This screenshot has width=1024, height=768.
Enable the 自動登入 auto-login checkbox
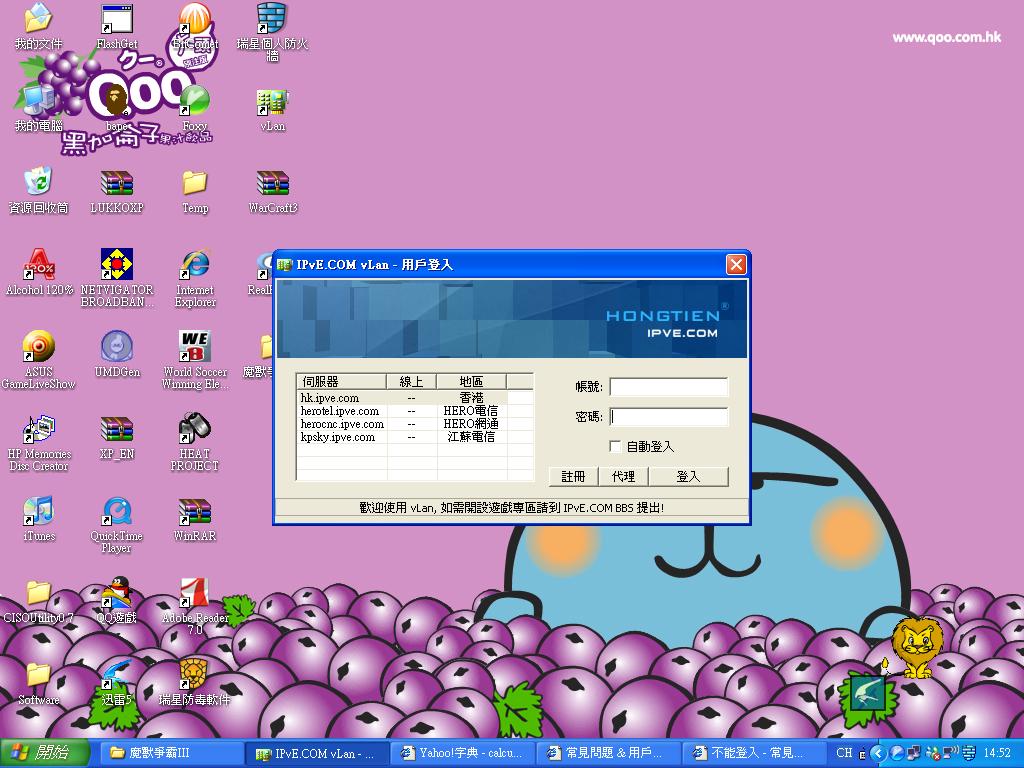coord(616,446)
